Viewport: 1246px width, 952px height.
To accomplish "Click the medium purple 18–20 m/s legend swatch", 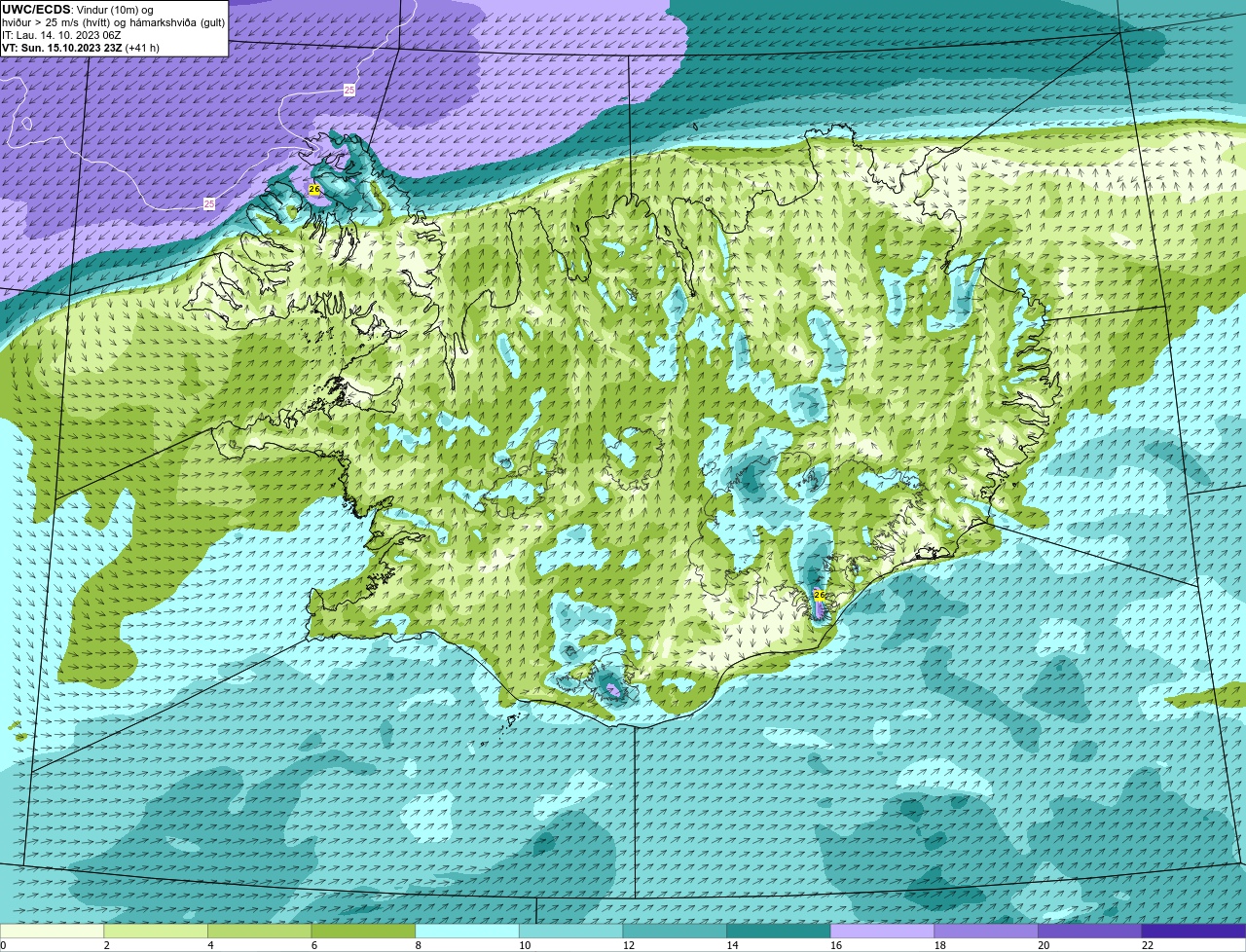I will pyautogui.click(x=986, y=931).
